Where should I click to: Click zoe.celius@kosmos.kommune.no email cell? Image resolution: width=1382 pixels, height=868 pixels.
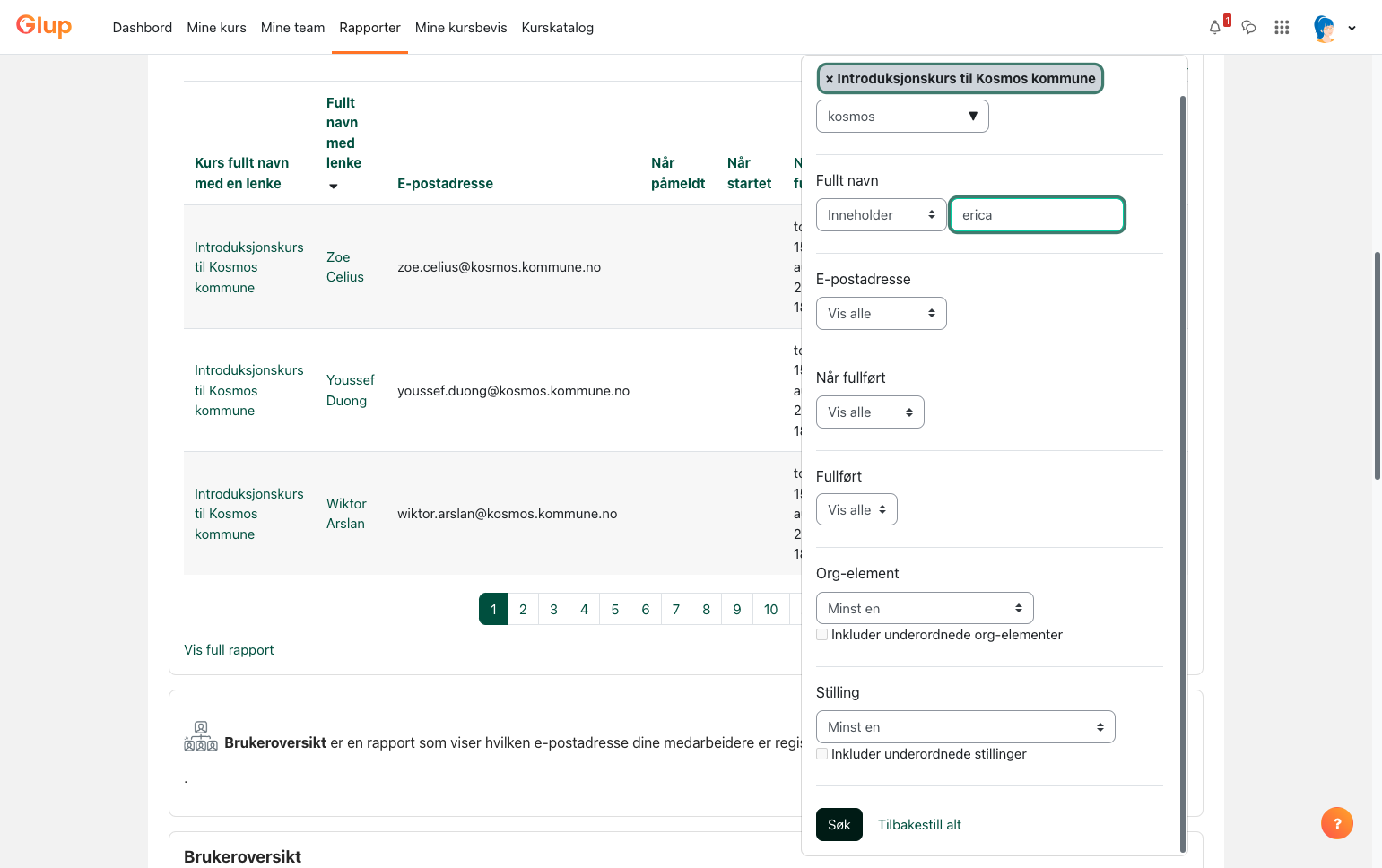tap(500, 267)
